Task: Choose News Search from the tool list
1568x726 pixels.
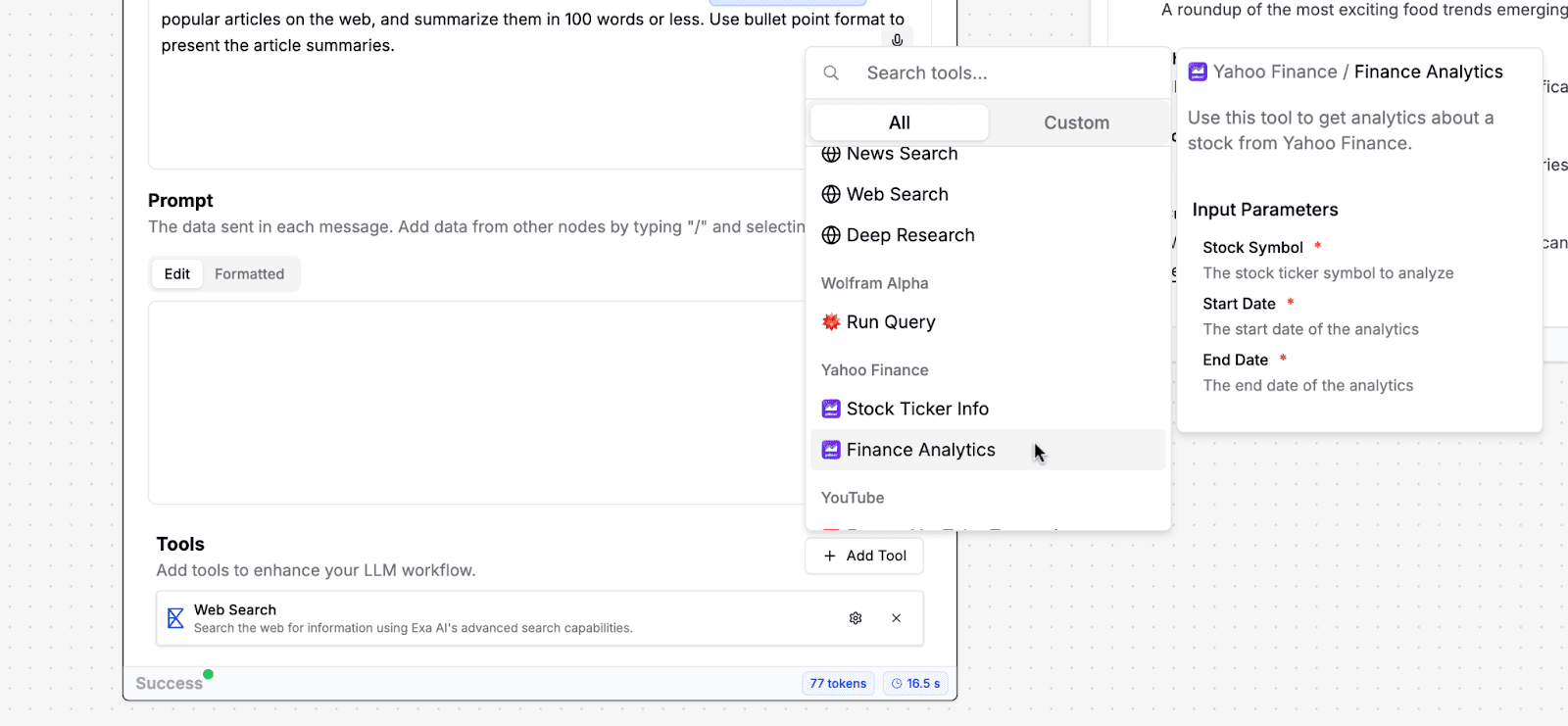Action: pos(988,154)
